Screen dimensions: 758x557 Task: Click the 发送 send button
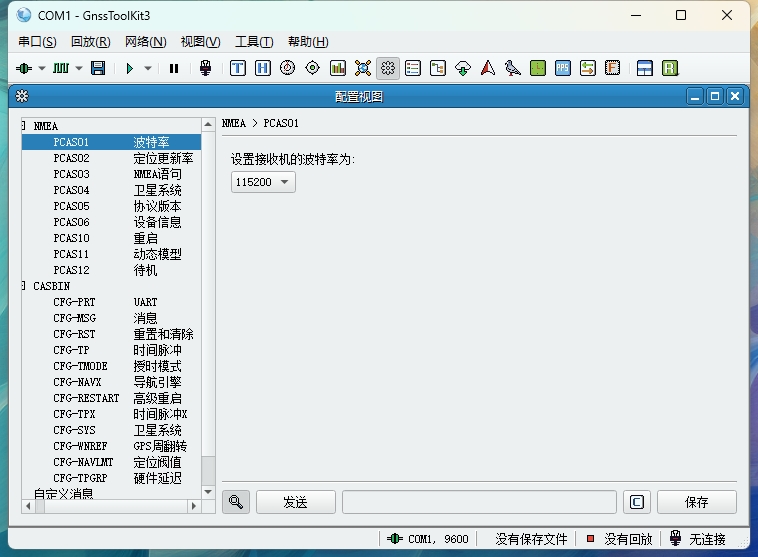[x=295, y=502]
